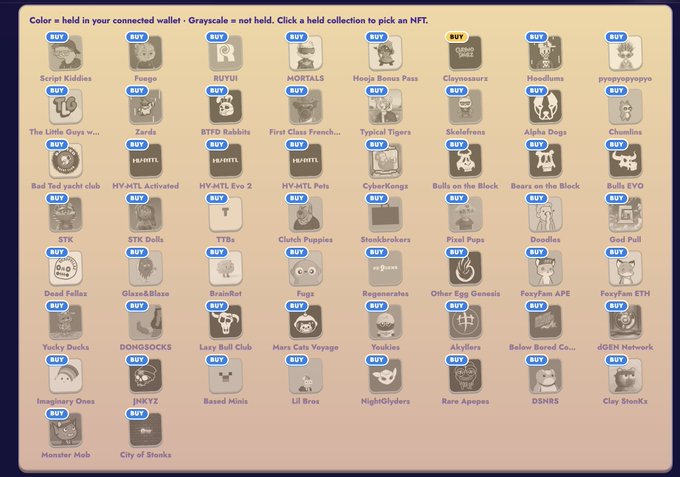This screenshot has width=680, height=477.
Task: Open the NightGlyders thumbnail
Action: click(385, 376)
